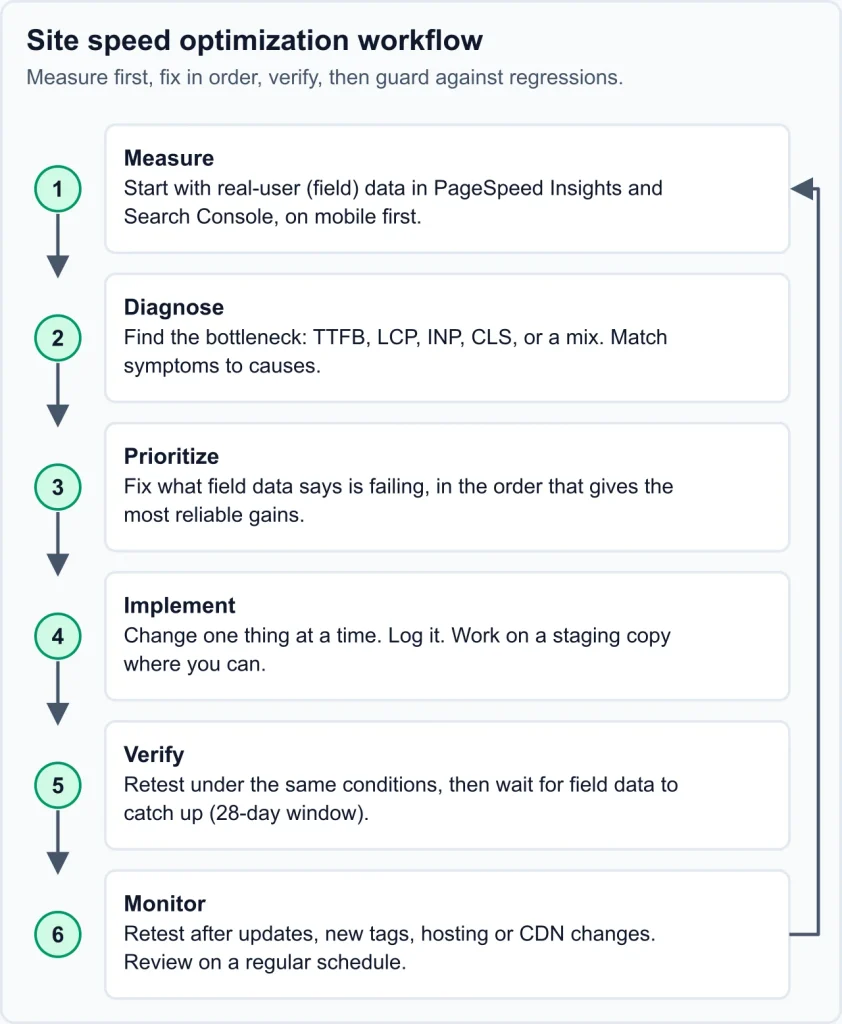Click the step 1 circle badge

[x=57, y=189]
